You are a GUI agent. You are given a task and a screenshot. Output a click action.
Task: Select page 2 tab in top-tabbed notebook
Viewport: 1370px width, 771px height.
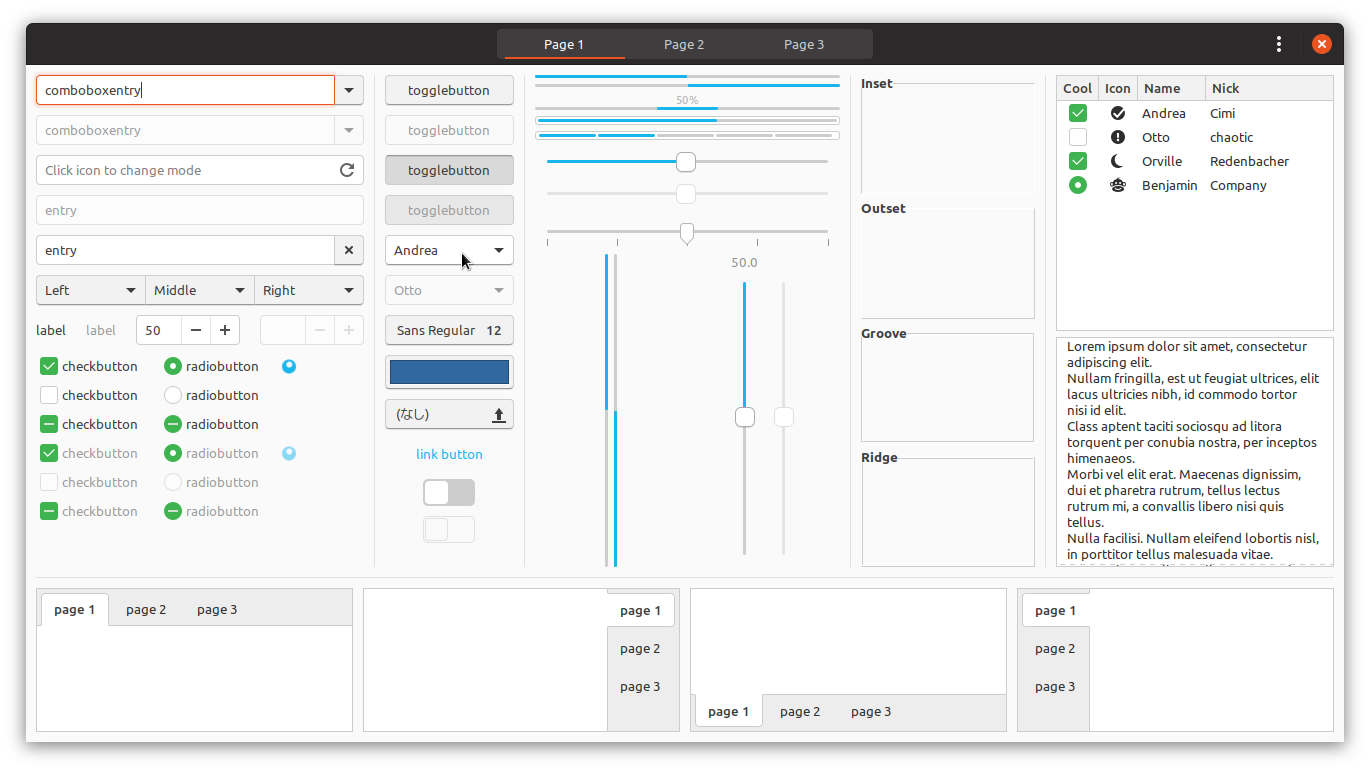click(x=146, y=609)
